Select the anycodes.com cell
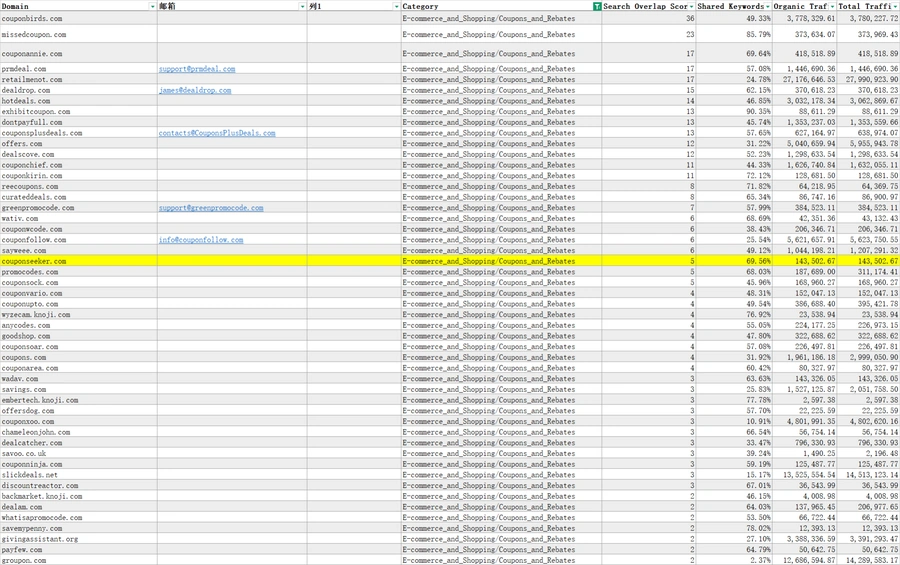900x565 pixels. 79,326
